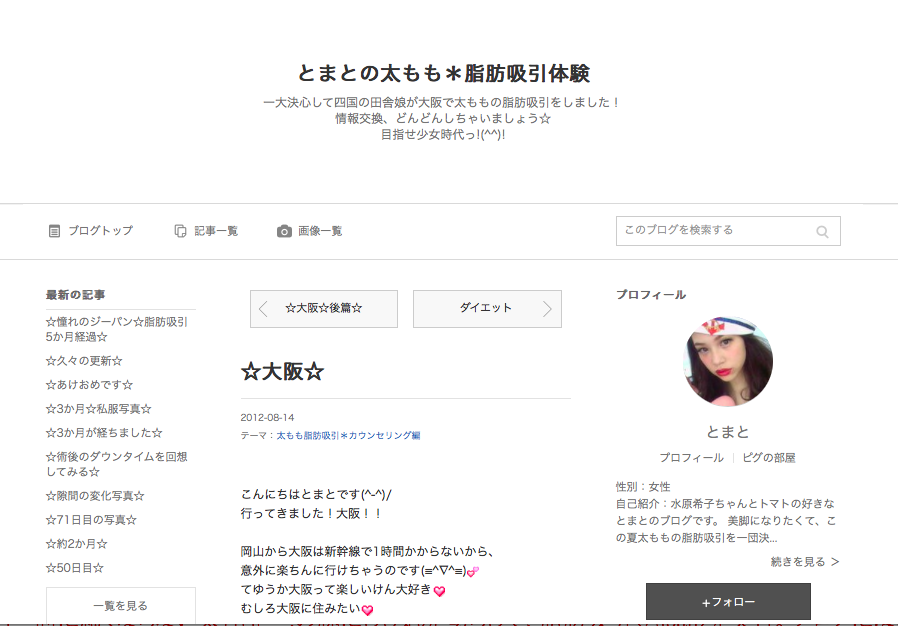
Task: Open the 画像一覧 menu item
Action: click(320, 231)
